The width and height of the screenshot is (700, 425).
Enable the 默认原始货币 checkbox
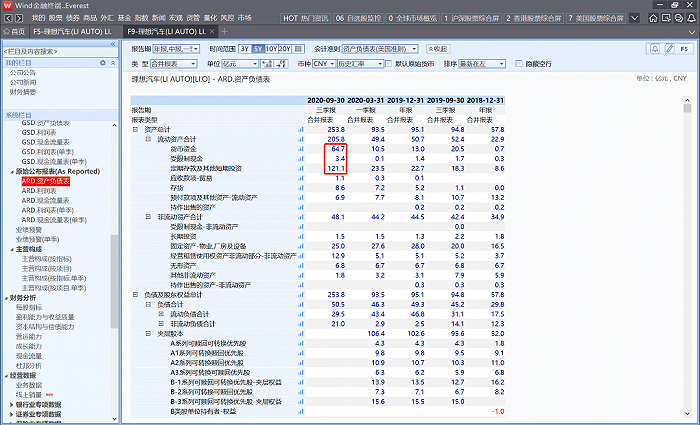tap(389, 64)
